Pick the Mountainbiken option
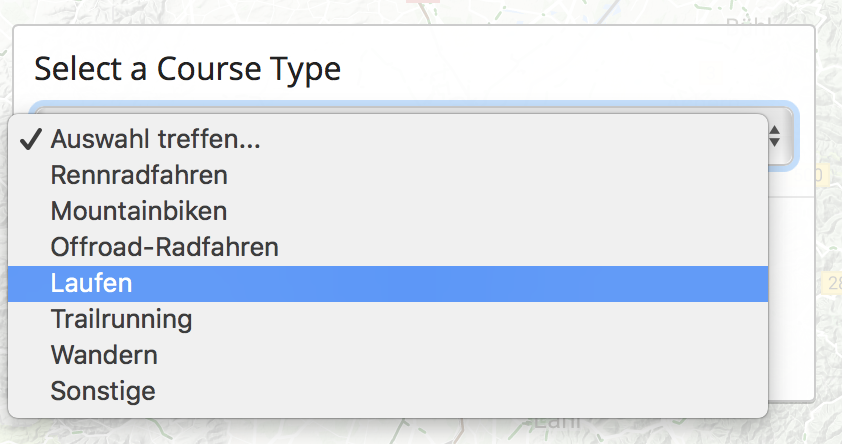Image resolution: width=842 pixels, height=444 pixels. [139, 211]
